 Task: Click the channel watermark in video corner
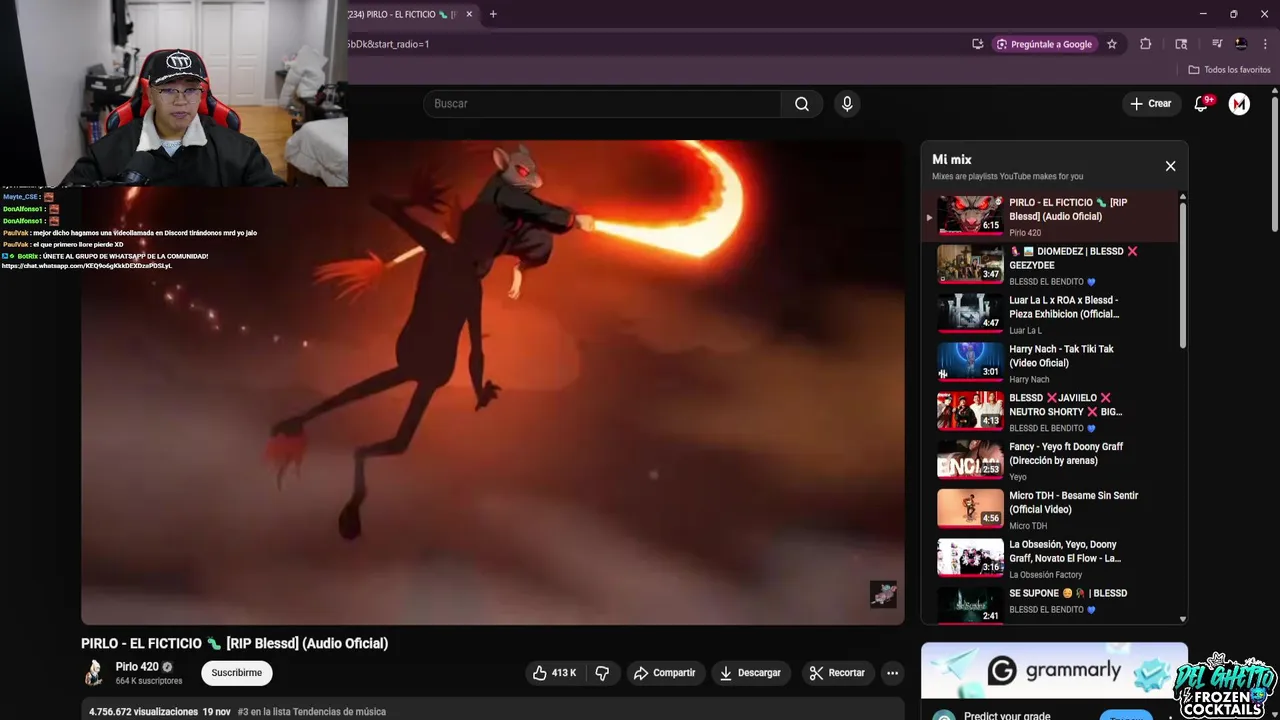point(883,594)
